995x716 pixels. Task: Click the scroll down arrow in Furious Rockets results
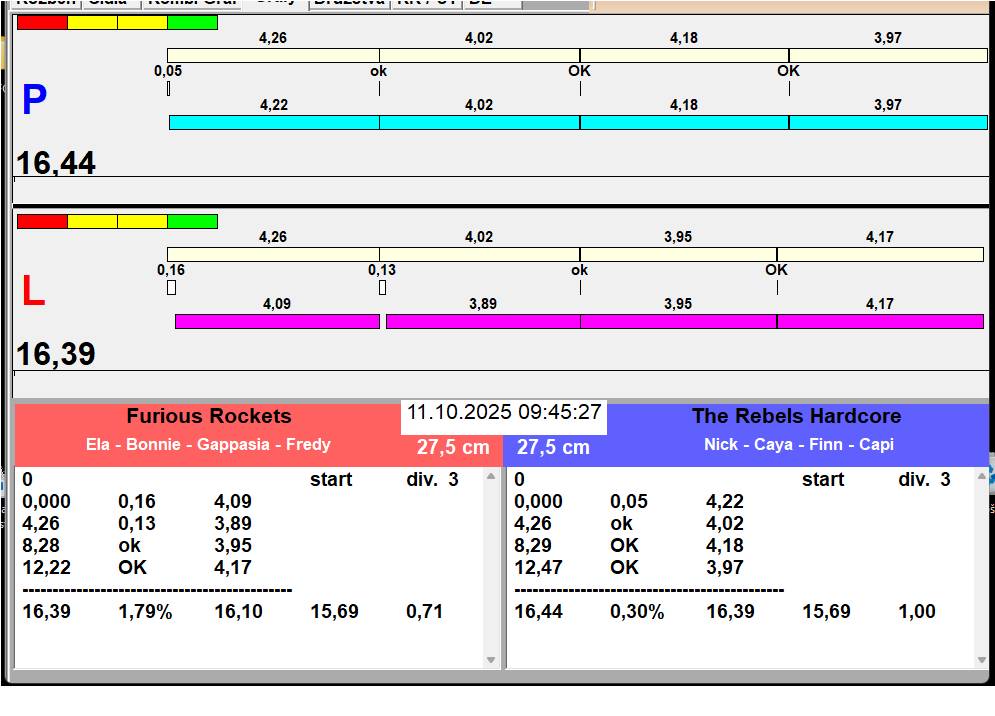coord(490,660)
